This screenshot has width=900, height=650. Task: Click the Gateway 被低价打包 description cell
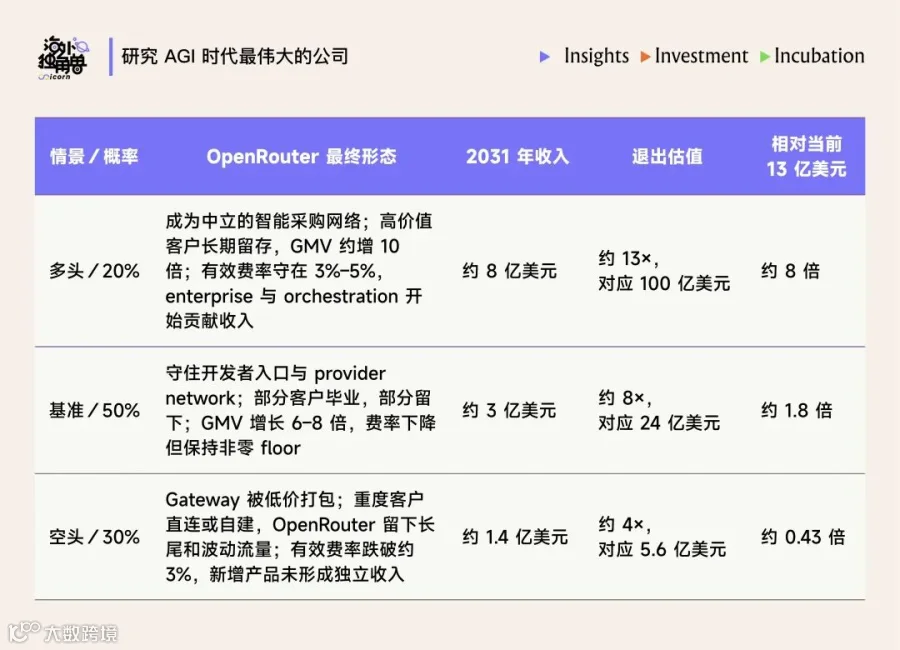coord(300,537)
